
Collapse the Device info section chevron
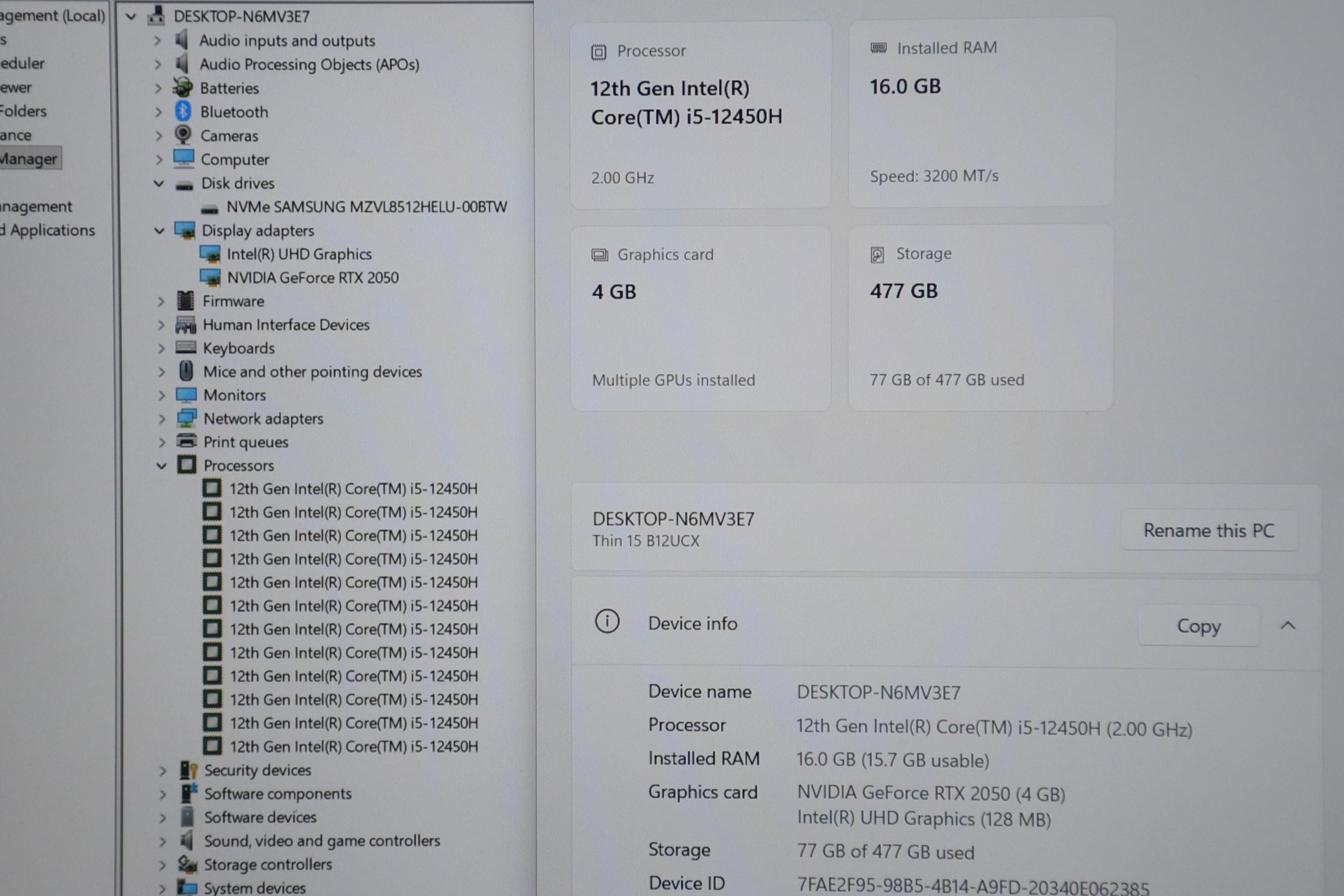click(1288, 626)
